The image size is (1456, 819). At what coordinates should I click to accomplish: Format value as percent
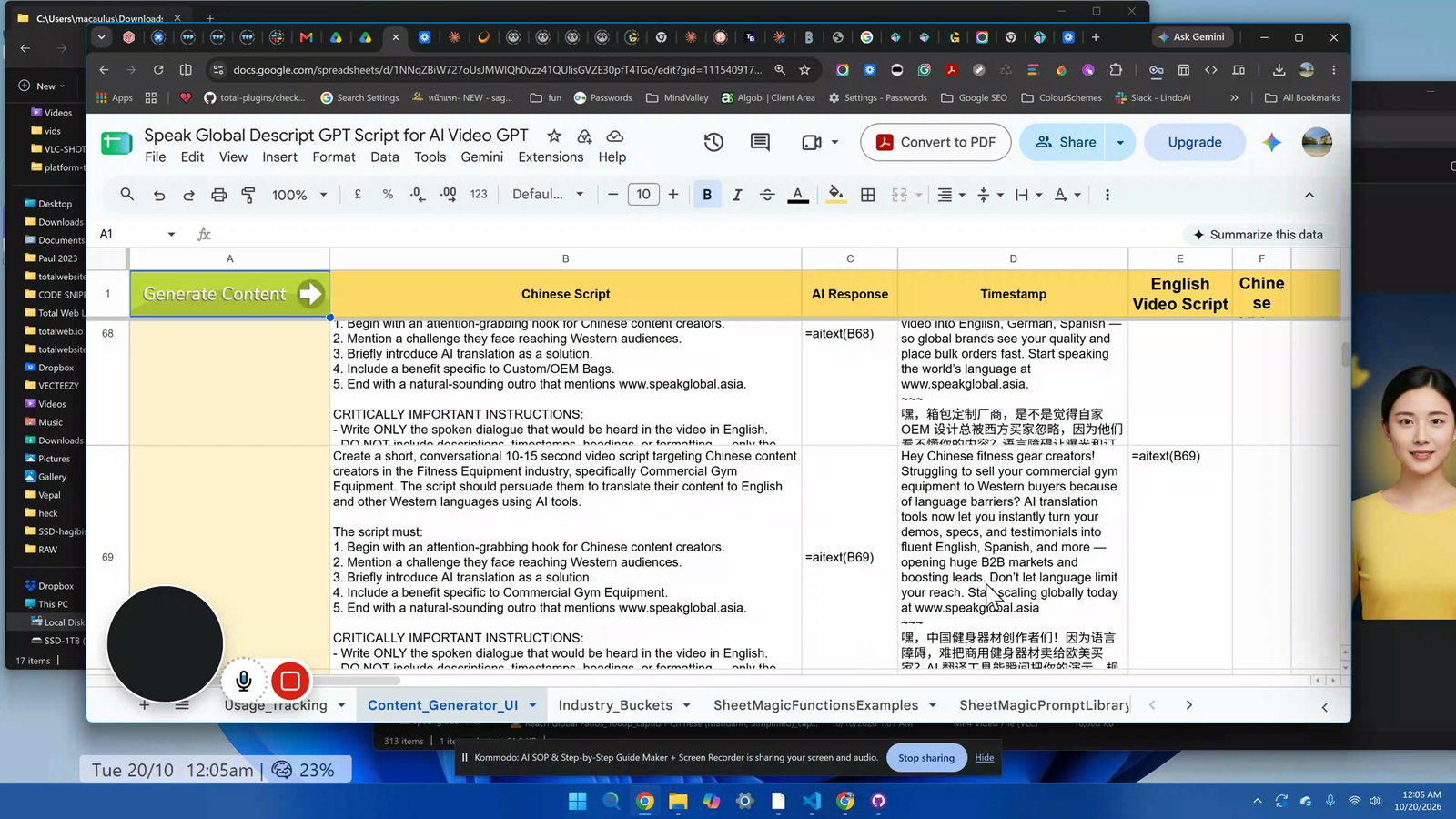[388, 195]
